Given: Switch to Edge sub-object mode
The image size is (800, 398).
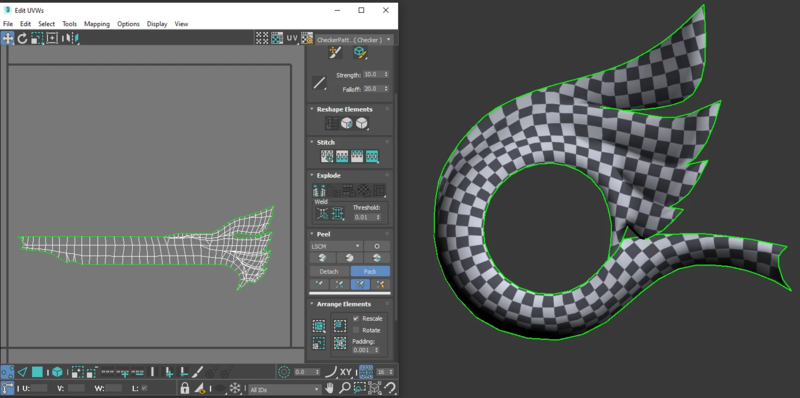Looking at the screenshot, I should coord(22,372).
